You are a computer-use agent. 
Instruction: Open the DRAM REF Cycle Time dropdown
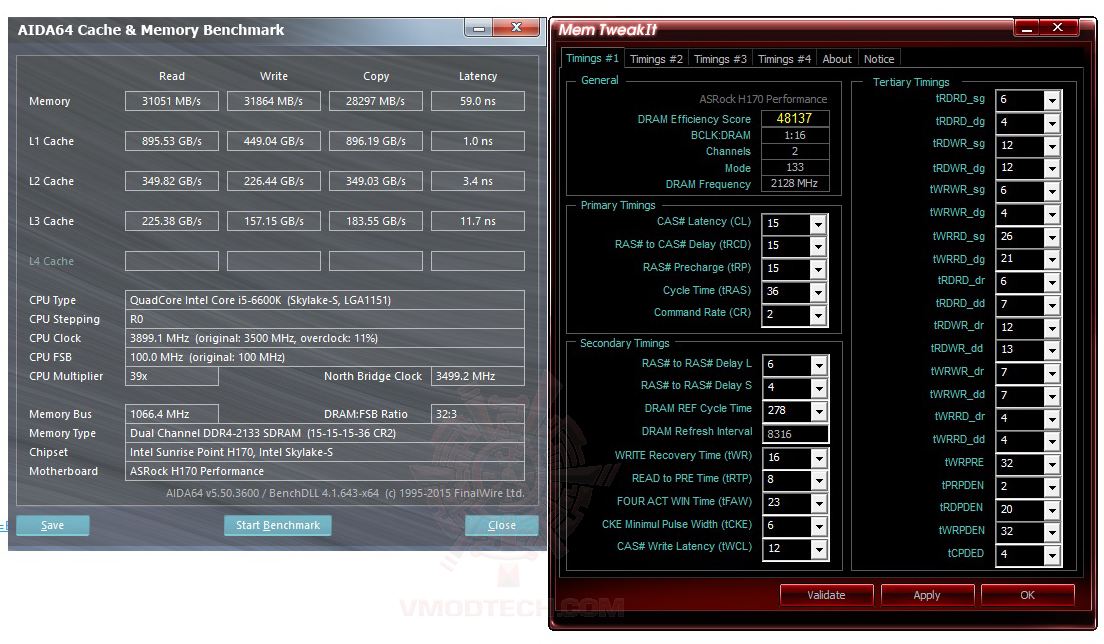pos(818,412)
